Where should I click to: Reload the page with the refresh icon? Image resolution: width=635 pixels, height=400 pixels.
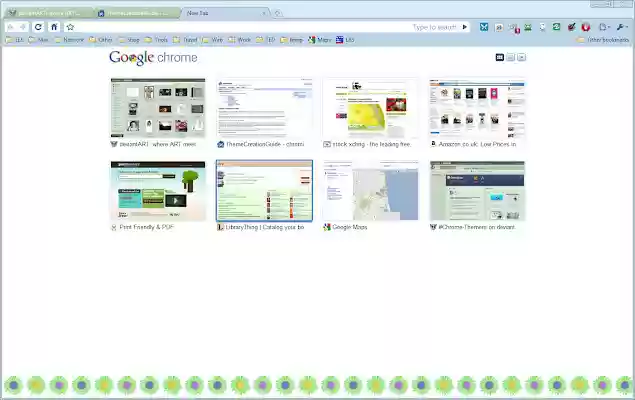tap(38, 27)
